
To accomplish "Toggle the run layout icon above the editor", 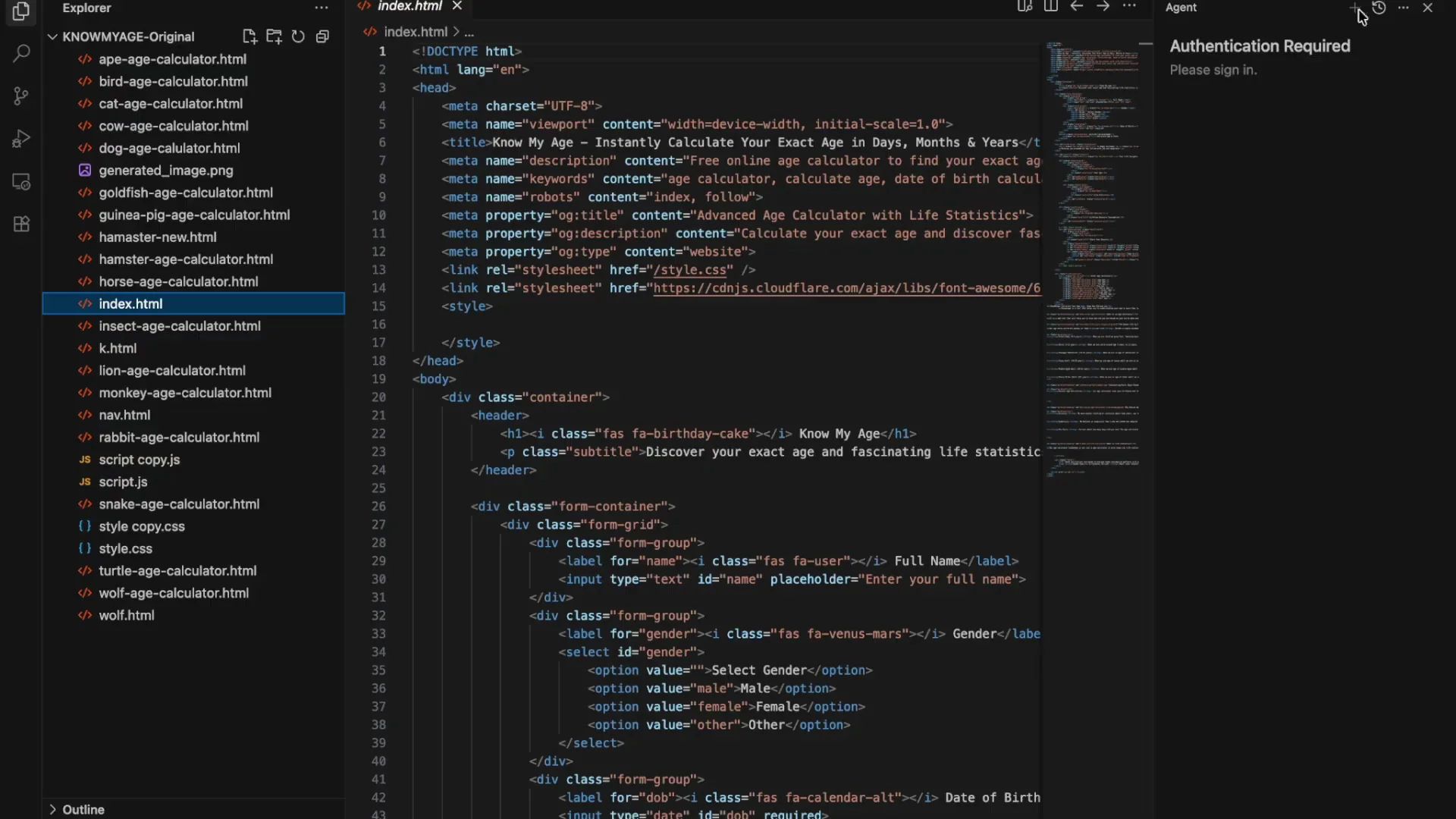I will (1024, 6).
